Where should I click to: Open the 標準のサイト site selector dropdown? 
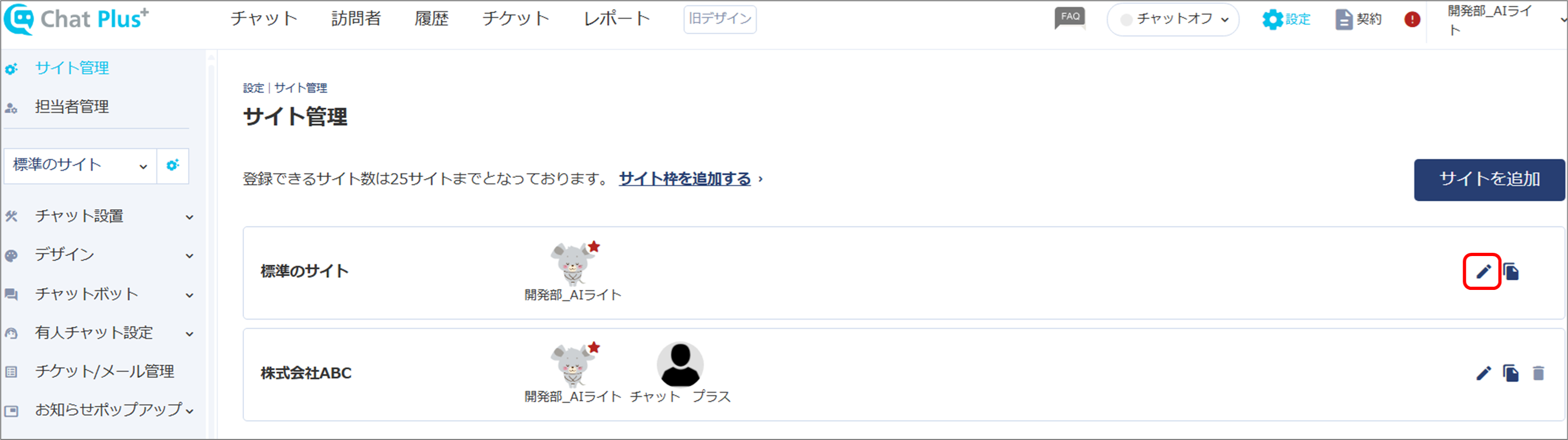(81, 165)
